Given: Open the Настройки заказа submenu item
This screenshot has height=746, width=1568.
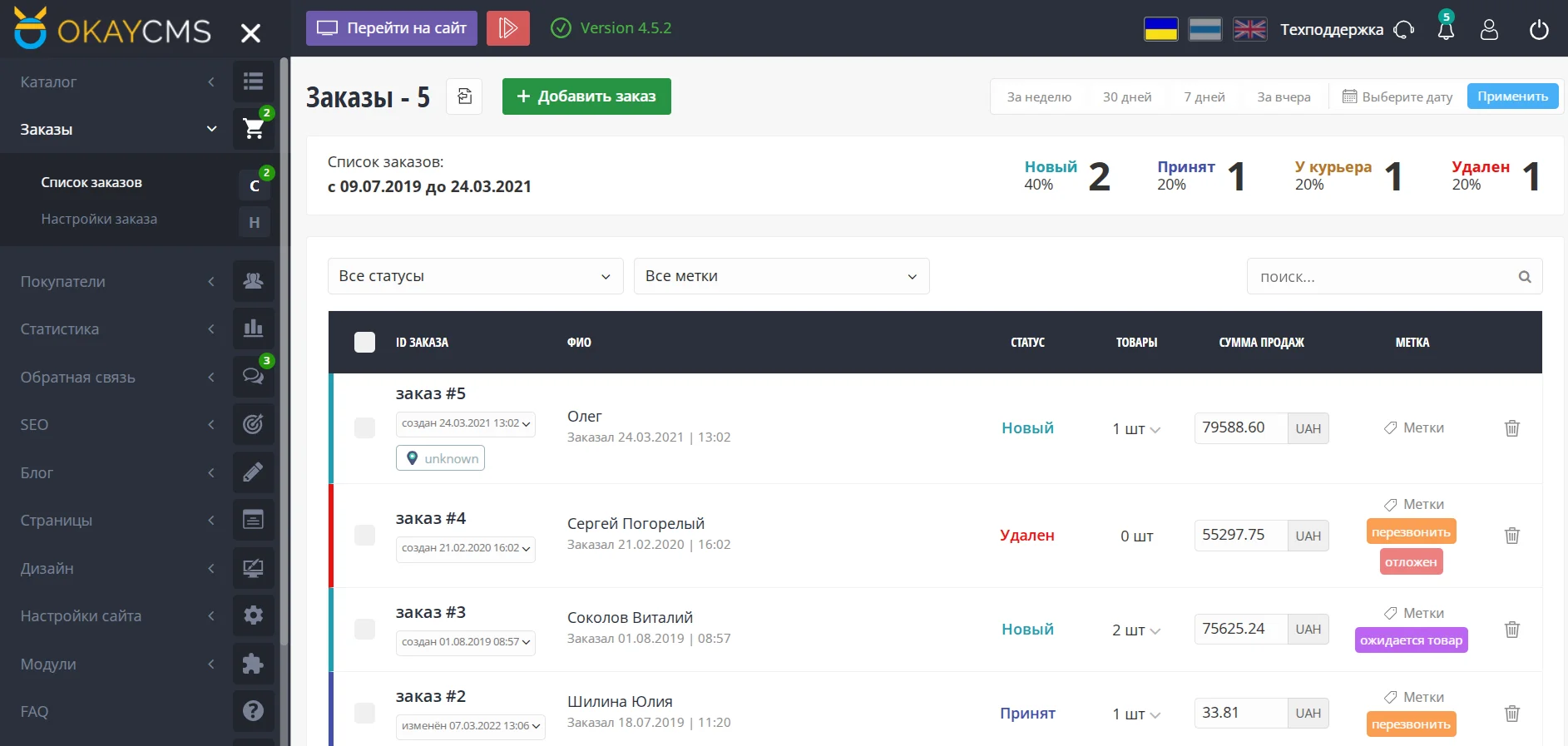Looking at the screenshot, I should pos(99,219).
